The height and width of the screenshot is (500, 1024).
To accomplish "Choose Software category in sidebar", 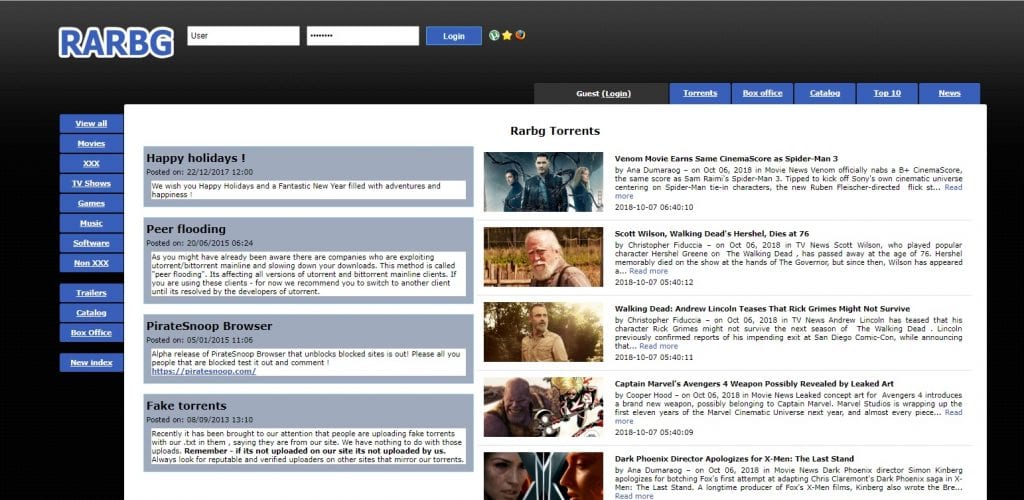I will (x=91, y=243).
